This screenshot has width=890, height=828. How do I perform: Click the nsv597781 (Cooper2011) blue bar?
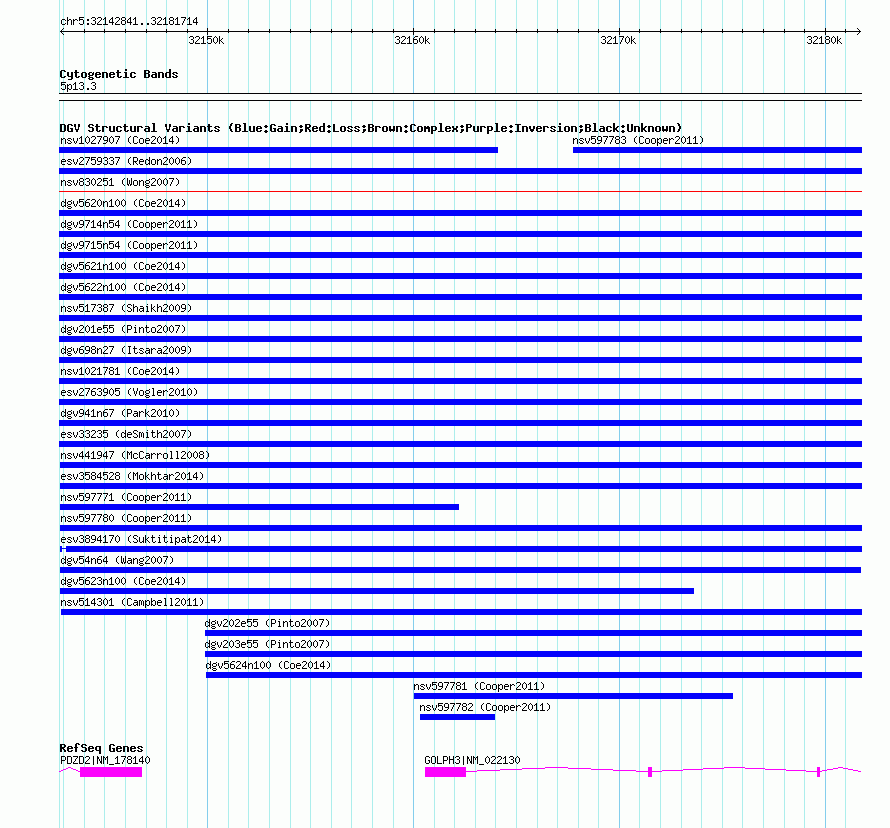[573, 696]
